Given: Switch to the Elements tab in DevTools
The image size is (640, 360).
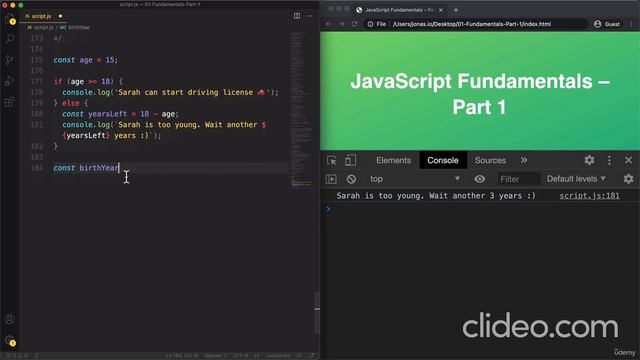Looking at the screenshot, I should point(393,160).
